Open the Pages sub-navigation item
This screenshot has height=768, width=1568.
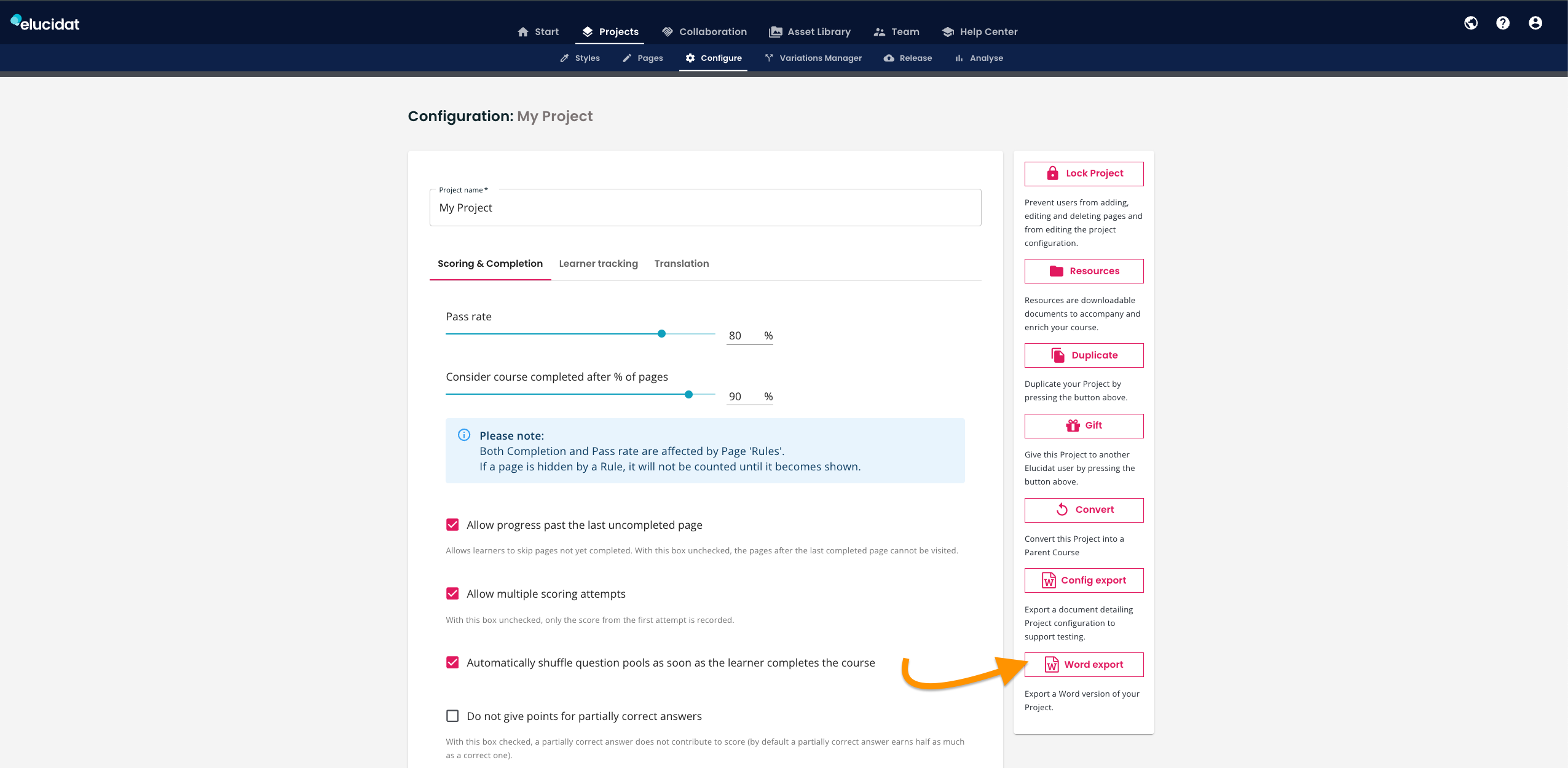pyautogui.click(x=642, y=58)
